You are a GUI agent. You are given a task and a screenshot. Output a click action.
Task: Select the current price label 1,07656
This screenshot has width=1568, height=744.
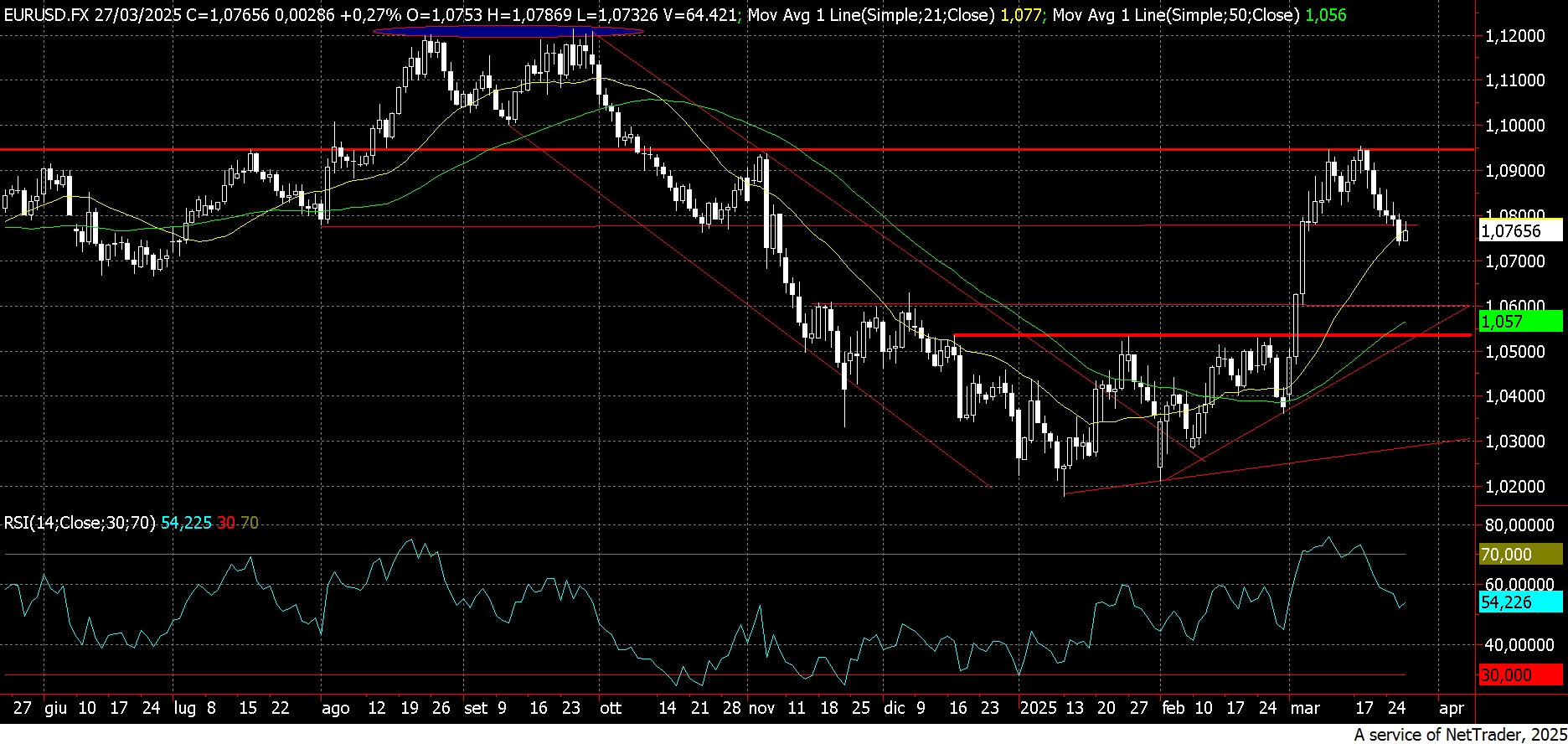[x=1520, y=230]
